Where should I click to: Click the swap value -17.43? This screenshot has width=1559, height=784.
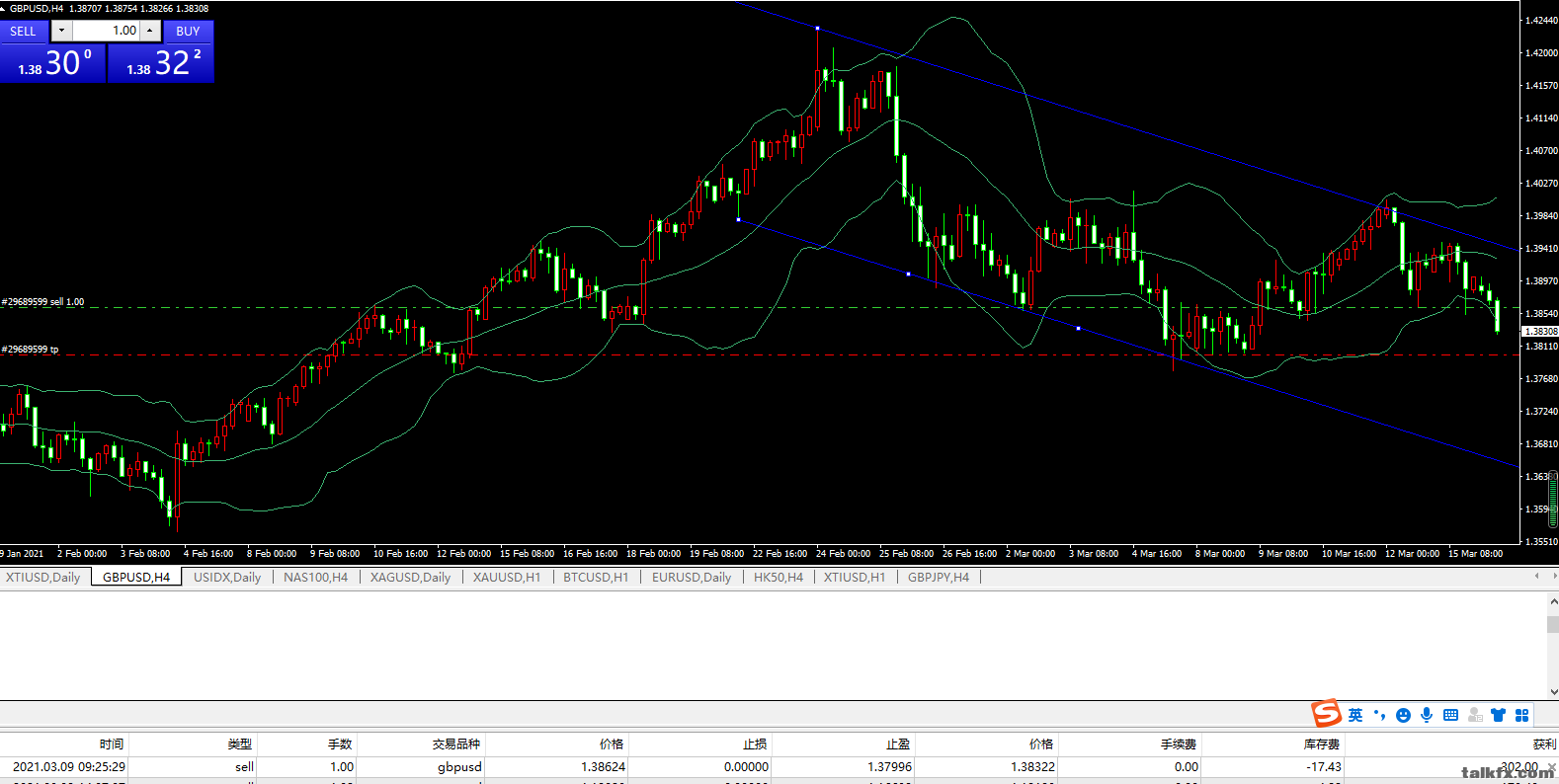(x=1324, y=766)
